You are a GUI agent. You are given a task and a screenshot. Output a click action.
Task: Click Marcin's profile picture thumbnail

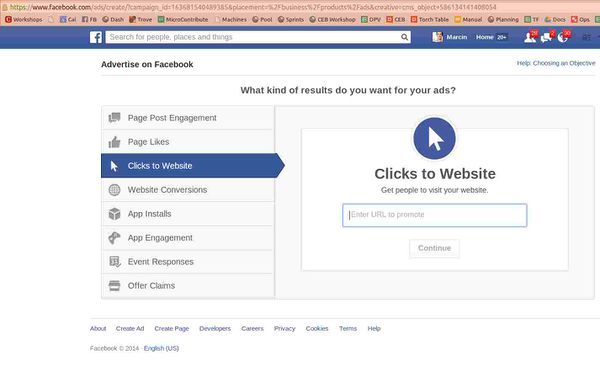(x=437, y=37)
